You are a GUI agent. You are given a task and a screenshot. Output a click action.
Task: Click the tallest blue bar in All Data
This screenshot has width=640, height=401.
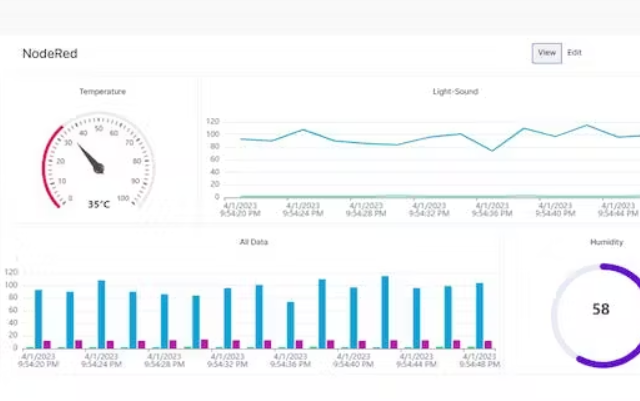coord(385,312)
